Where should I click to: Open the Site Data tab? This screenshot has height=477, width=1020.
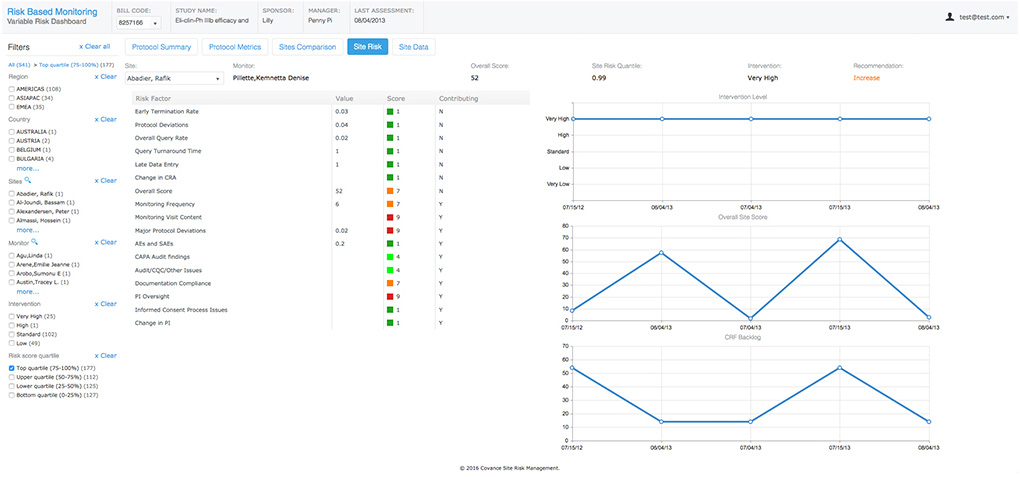414,47
